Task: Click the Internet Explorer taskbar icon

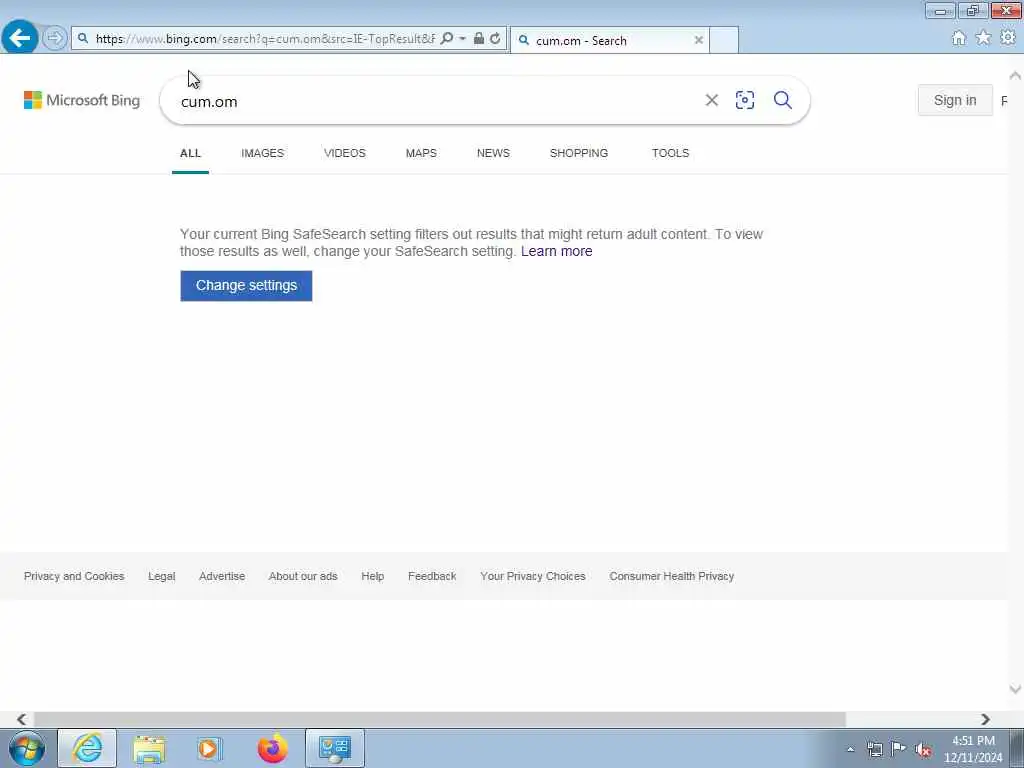Action: coord(87,748)
